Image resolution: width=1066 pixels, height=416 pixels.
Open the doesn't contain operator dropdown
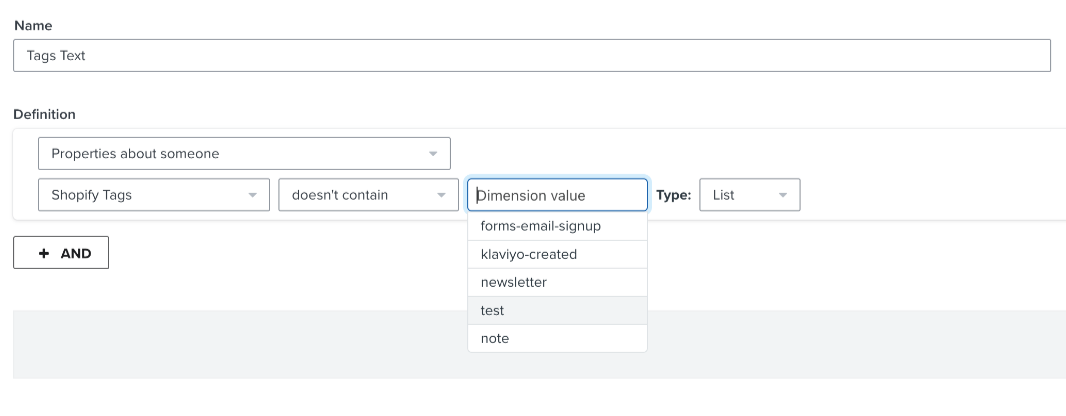(362, 195)
